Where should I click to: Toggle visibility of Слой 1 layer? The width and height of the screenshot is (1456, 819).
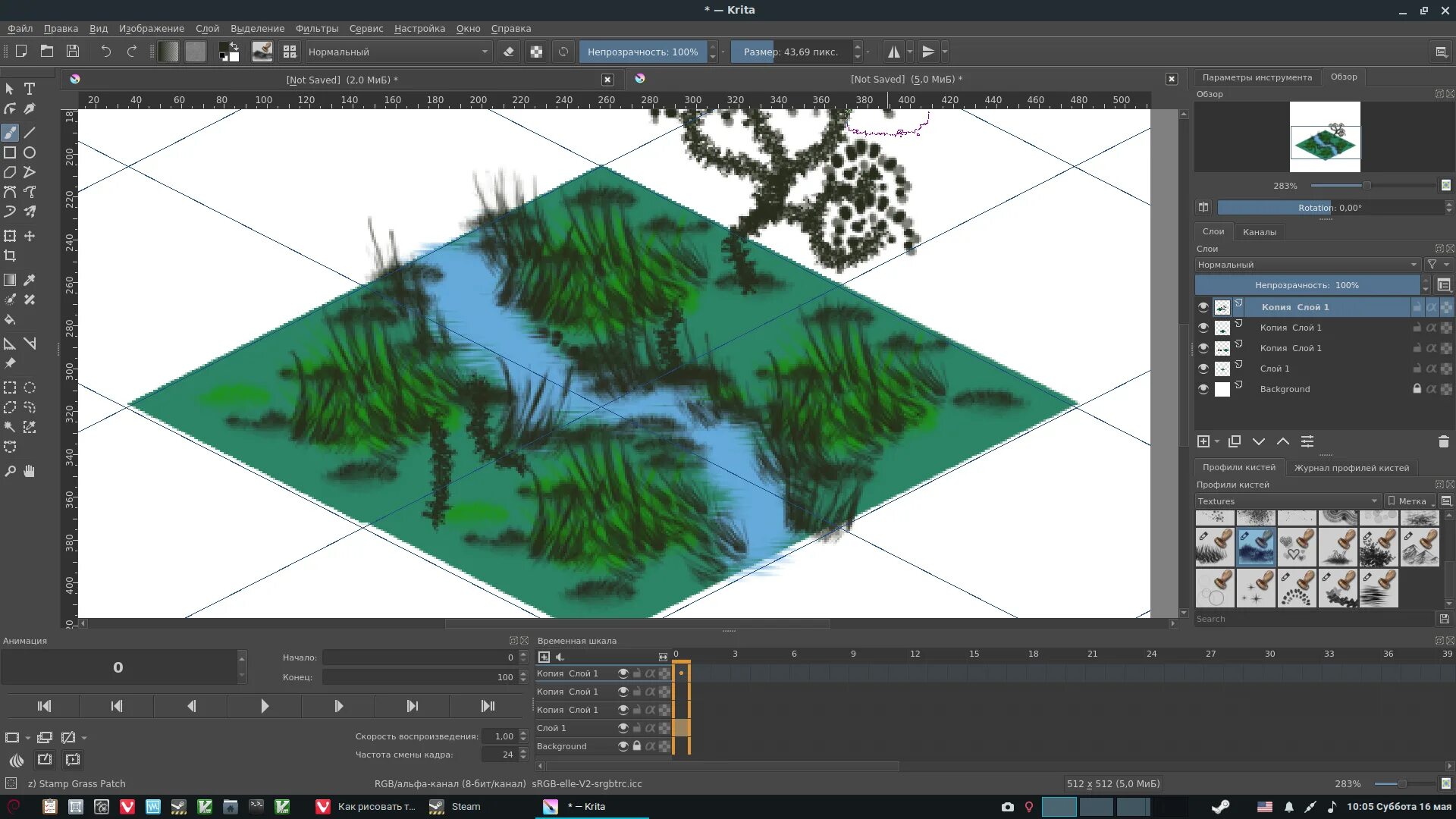tap(1203, 369)
